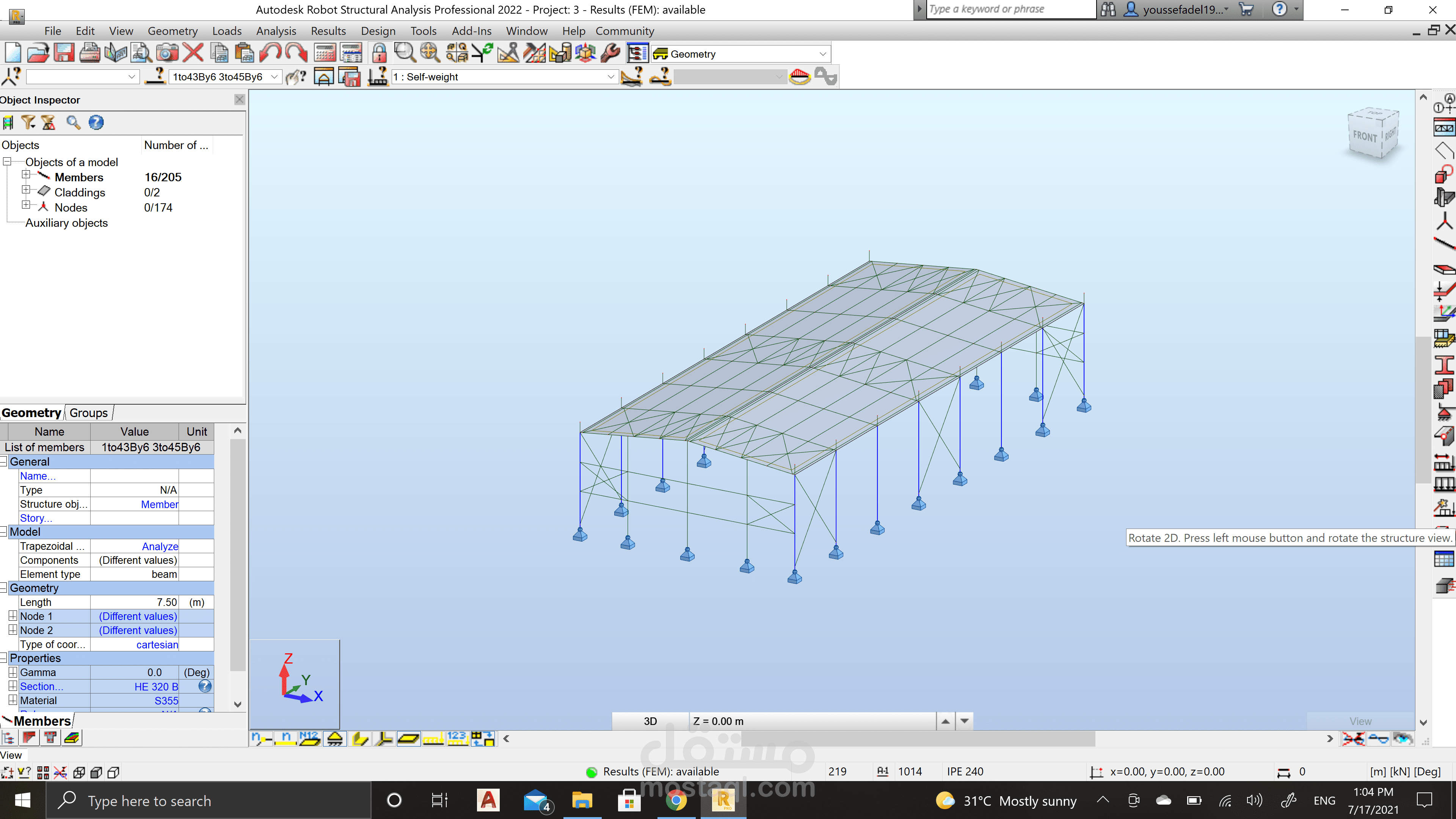Open the Geometry layout dropdown

(822, 54)
